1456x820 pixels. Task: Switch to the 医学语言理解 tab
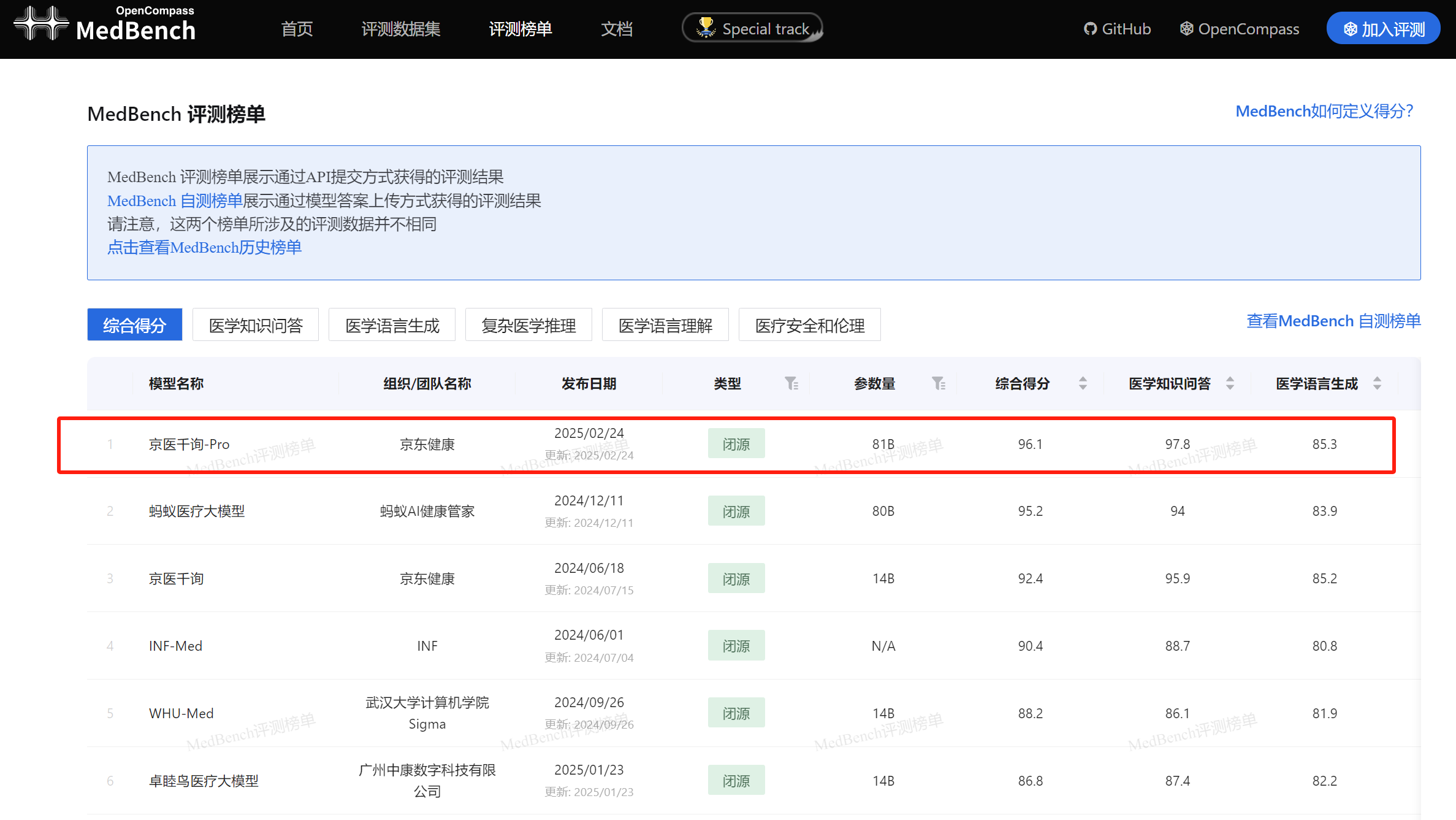(x=665, y=325)
